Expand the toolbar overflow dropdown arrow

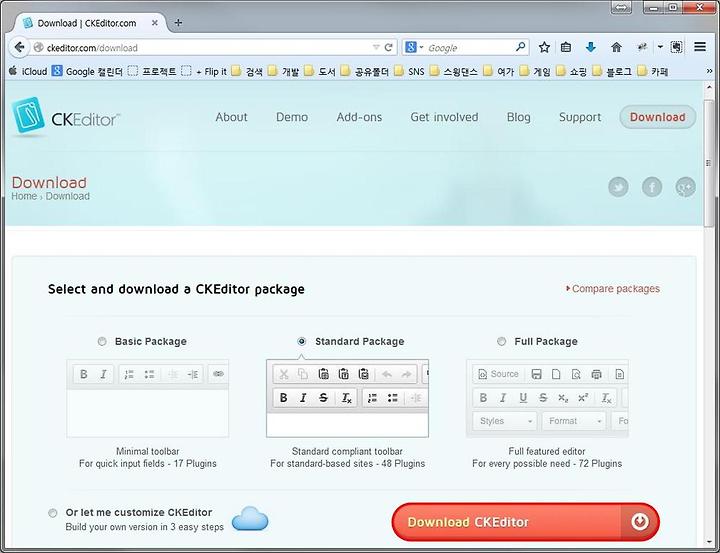(660, 47)
